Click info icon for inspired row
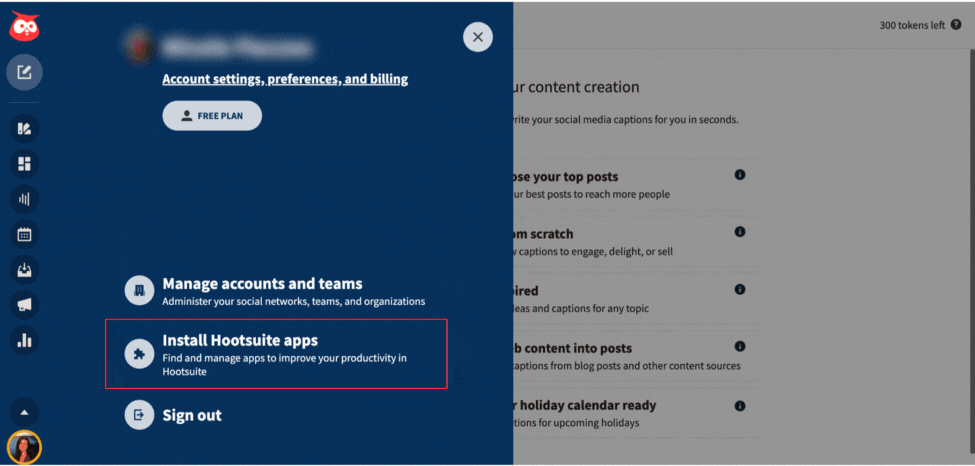This screenshot has height=466, width=975. click(740, 289)
